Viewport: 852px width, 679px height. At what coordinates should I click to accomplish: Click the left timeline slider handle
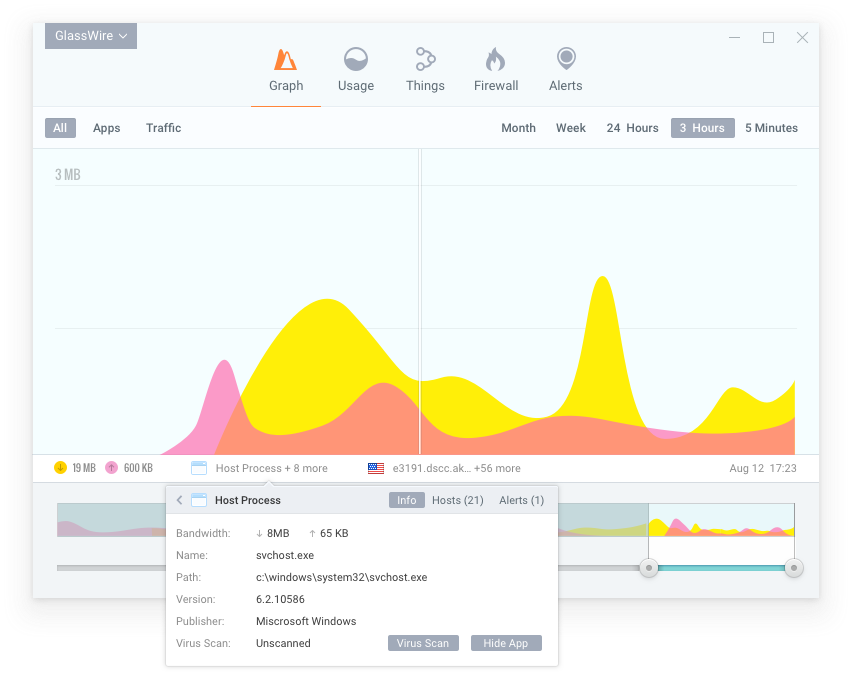[x=649, y=568]
